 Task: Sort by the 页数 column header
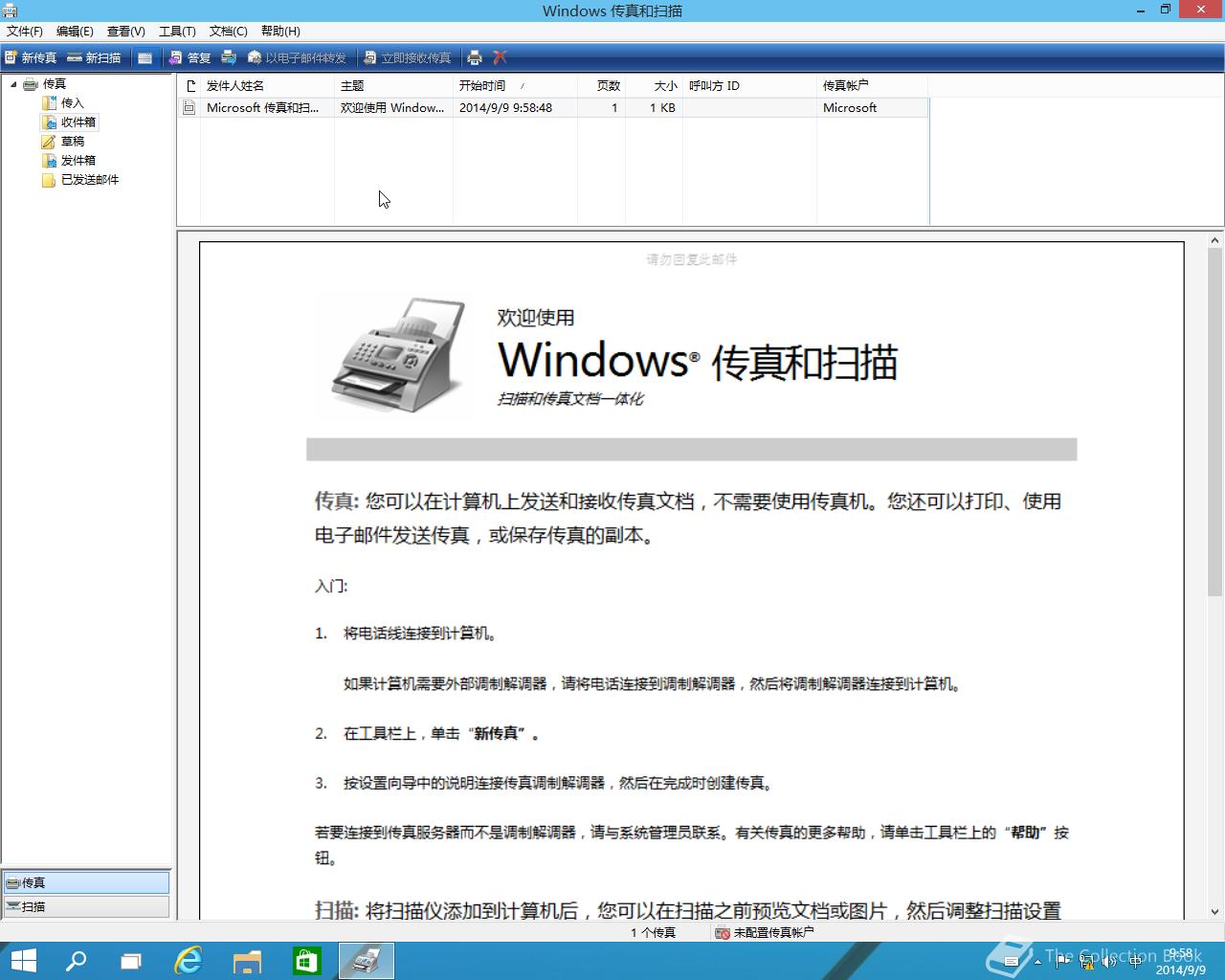[601, 86]
